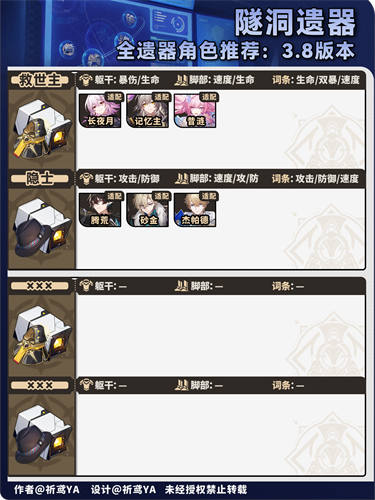Viewport: 375px width, 500px height.
Task: Click the 词条: 生命/双暴/速度 stat label
Action: pos(316,80)
